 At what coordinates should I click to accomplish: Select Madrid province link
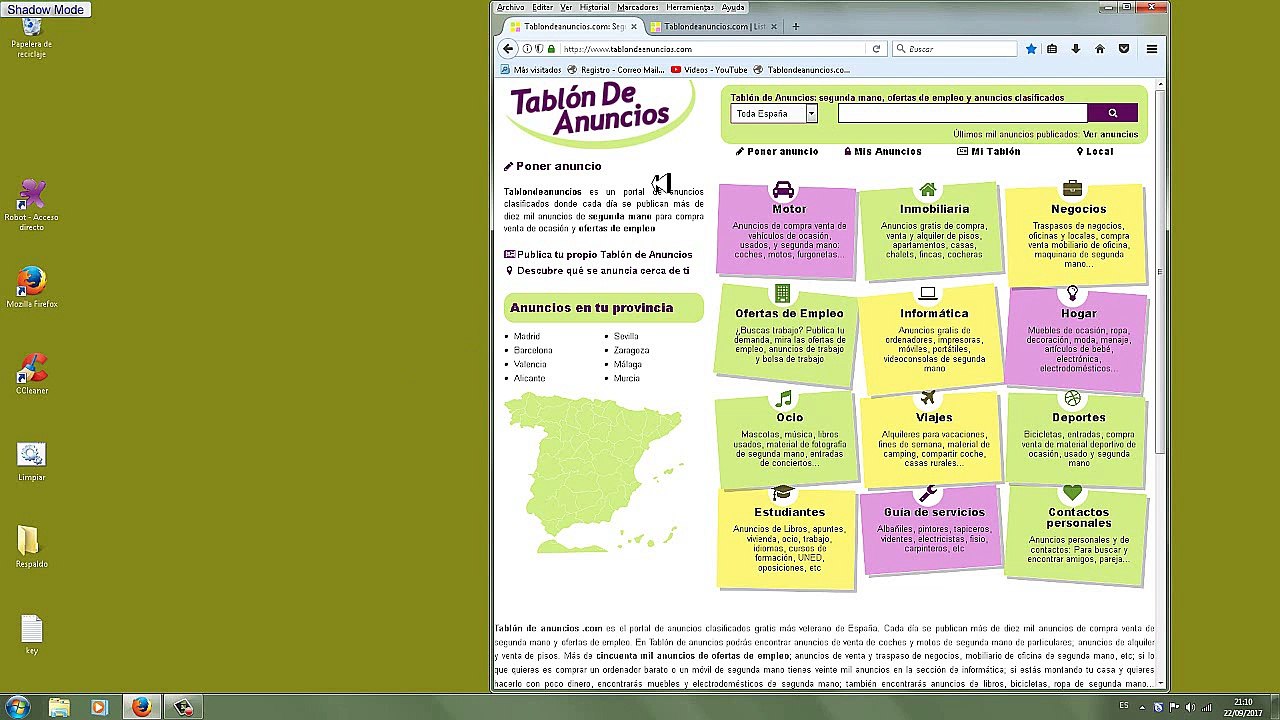click(x=527, y=336)
